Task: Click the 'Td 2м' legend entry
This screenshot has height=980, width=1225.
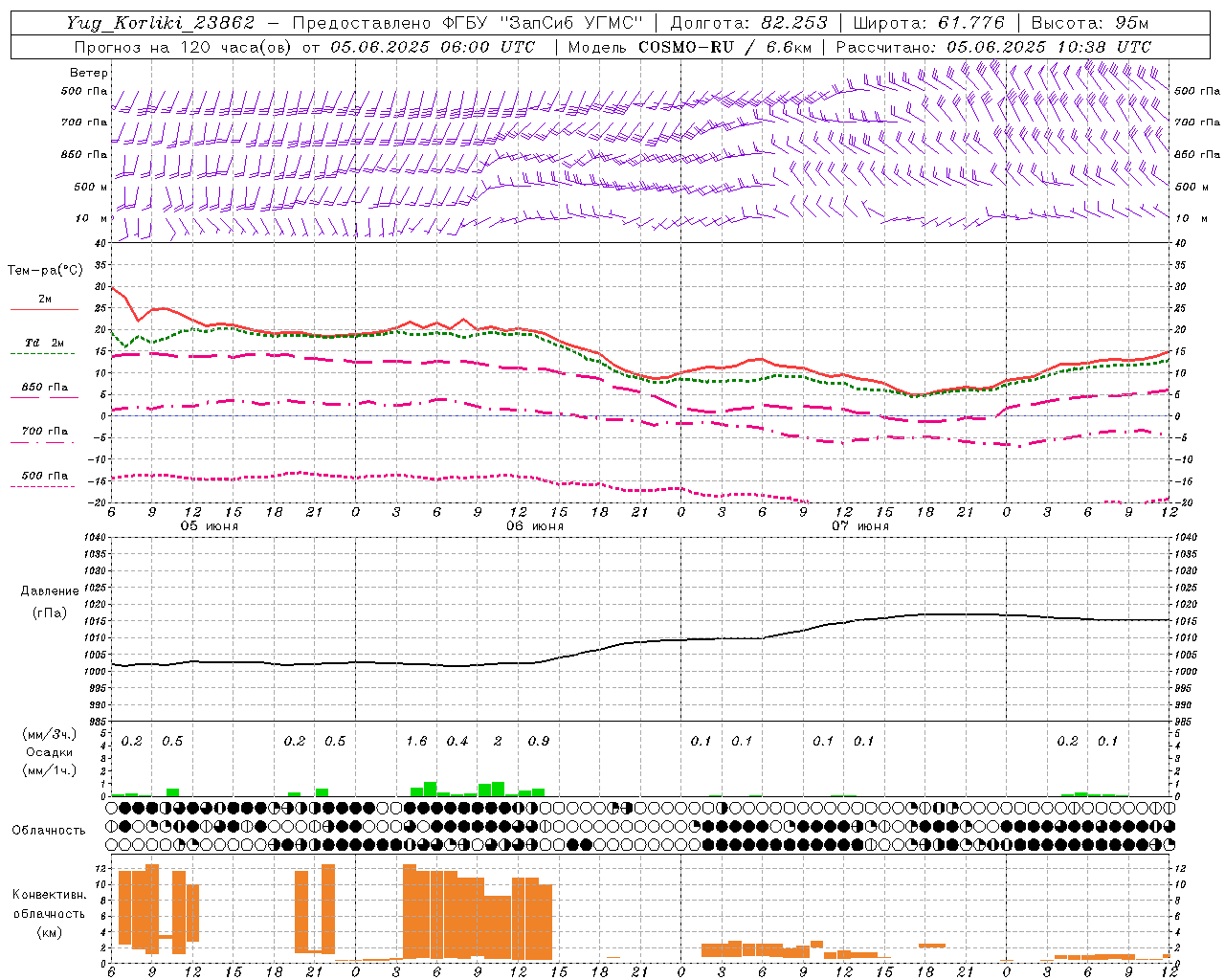Action: tap(45, 343)
